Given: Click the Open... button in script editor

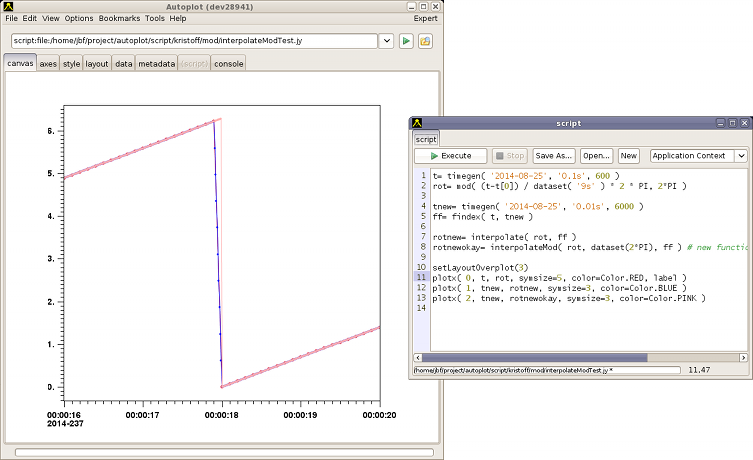Looking at the screenshot, I should pyautogui.click(x=596, y=156).
